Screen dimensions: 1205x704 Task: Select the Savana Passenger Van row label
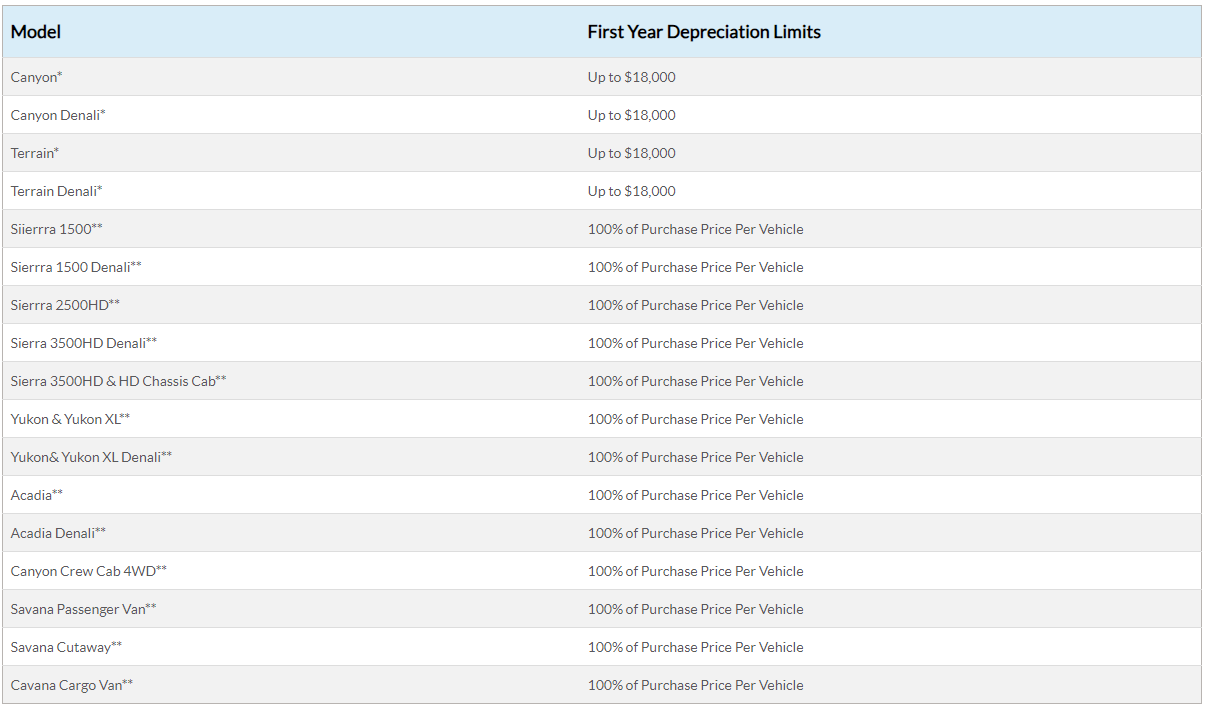[x=84, y=609]
